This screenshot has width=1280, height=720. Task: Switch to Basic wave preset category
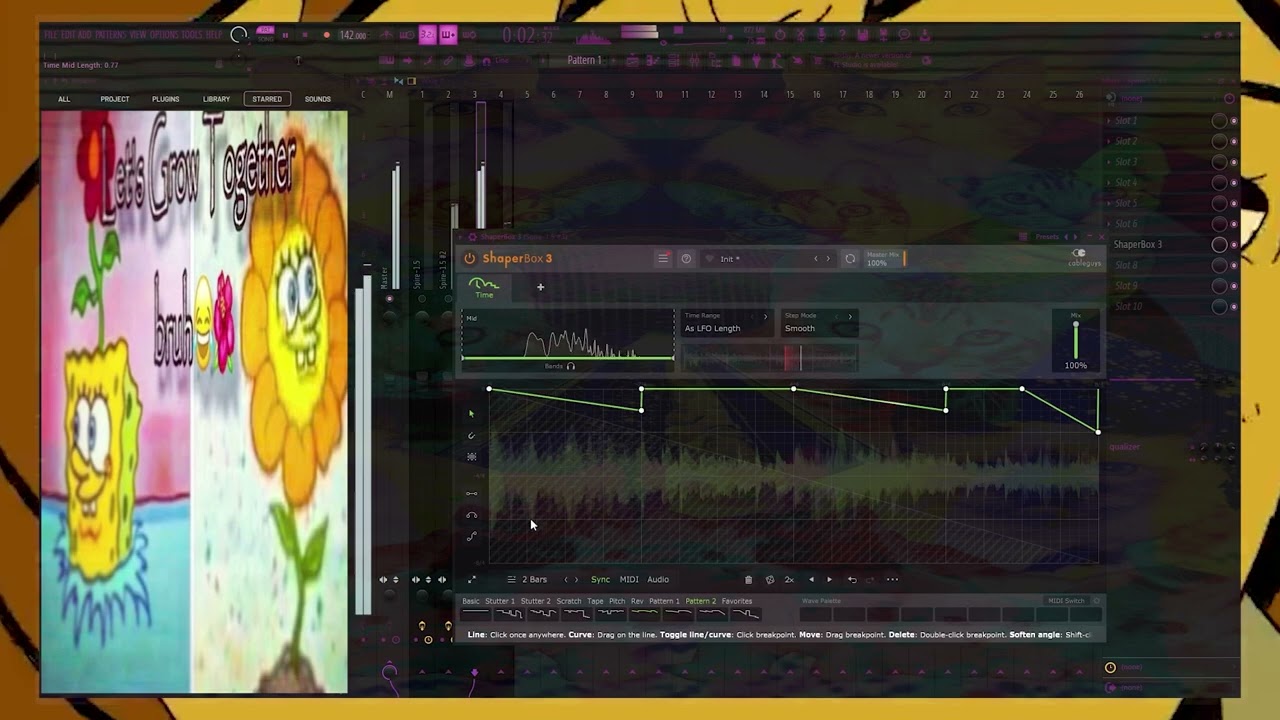(471, 601)
